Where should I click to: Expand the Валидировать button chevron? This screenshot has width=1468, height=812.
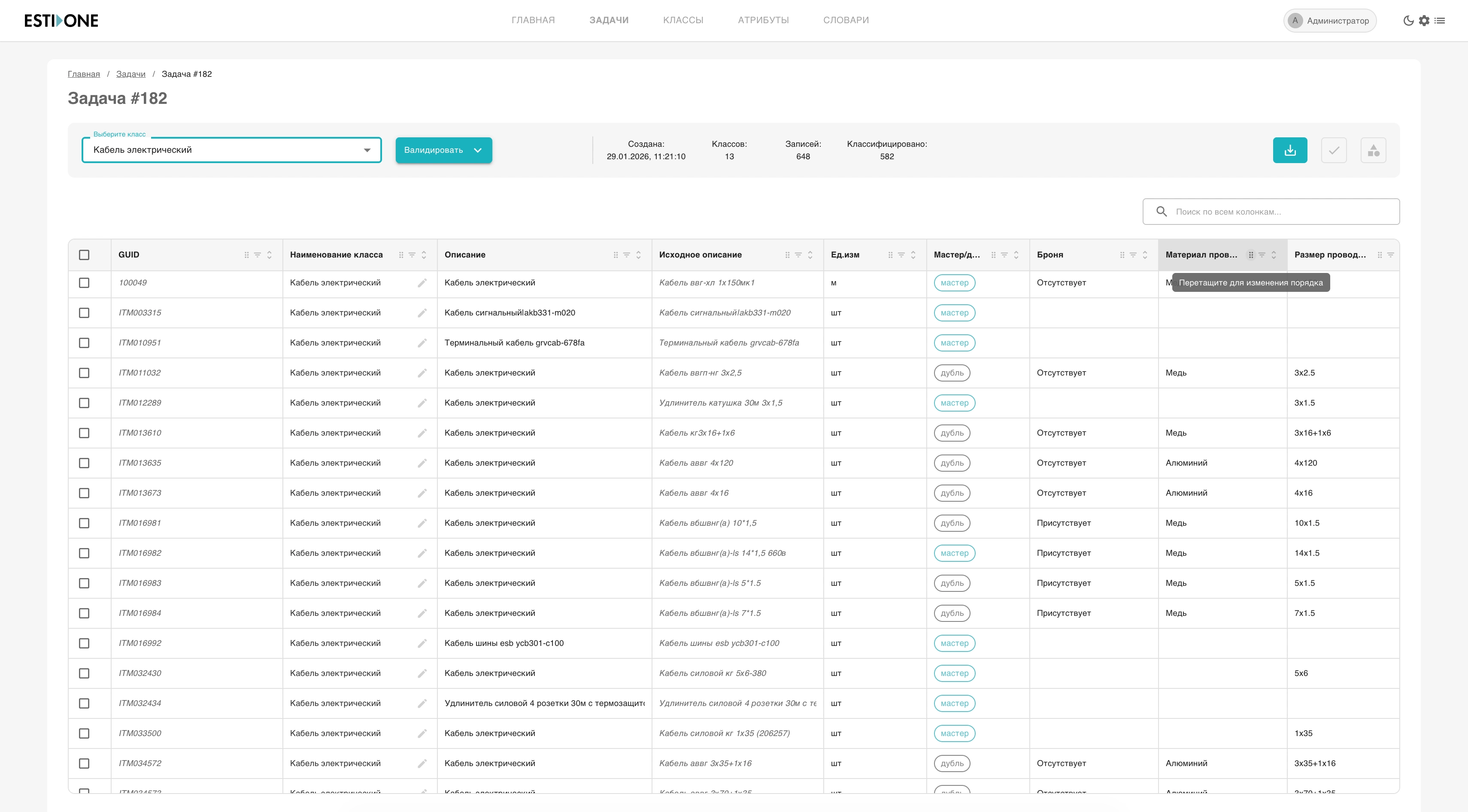pyautogui.click(x=478, y=151)
